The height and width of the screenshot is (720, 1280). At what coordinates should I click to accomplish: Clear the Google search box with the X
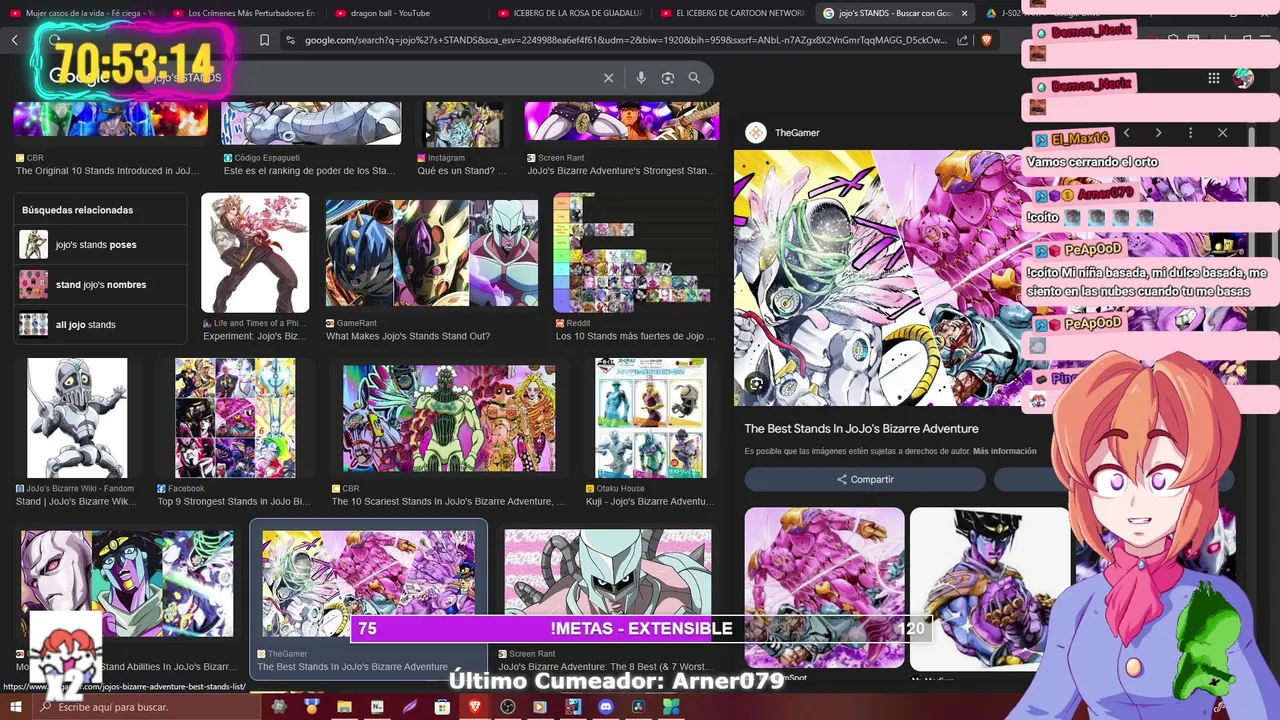pos(608,78)
